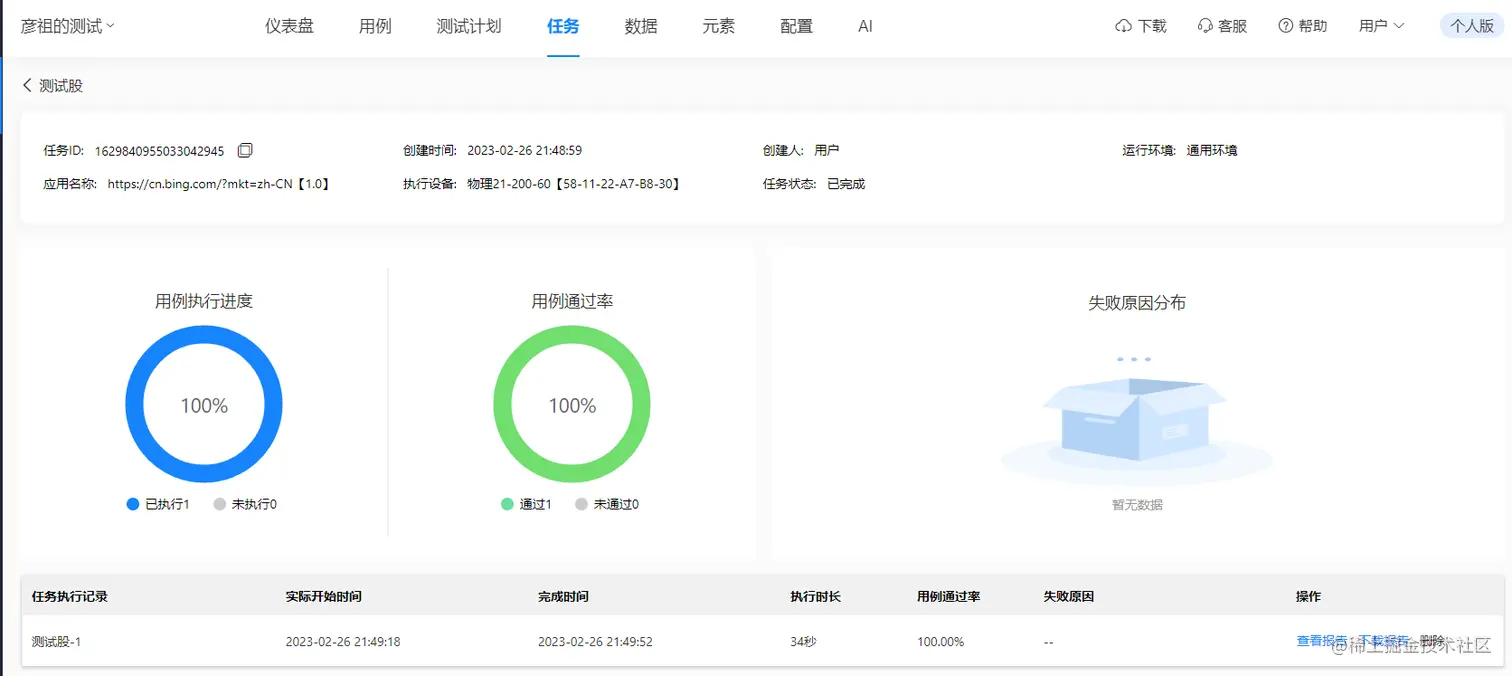Click the 100.00% pass rate cell
The width and height of the screenshot is (1512, 676).
941,641
